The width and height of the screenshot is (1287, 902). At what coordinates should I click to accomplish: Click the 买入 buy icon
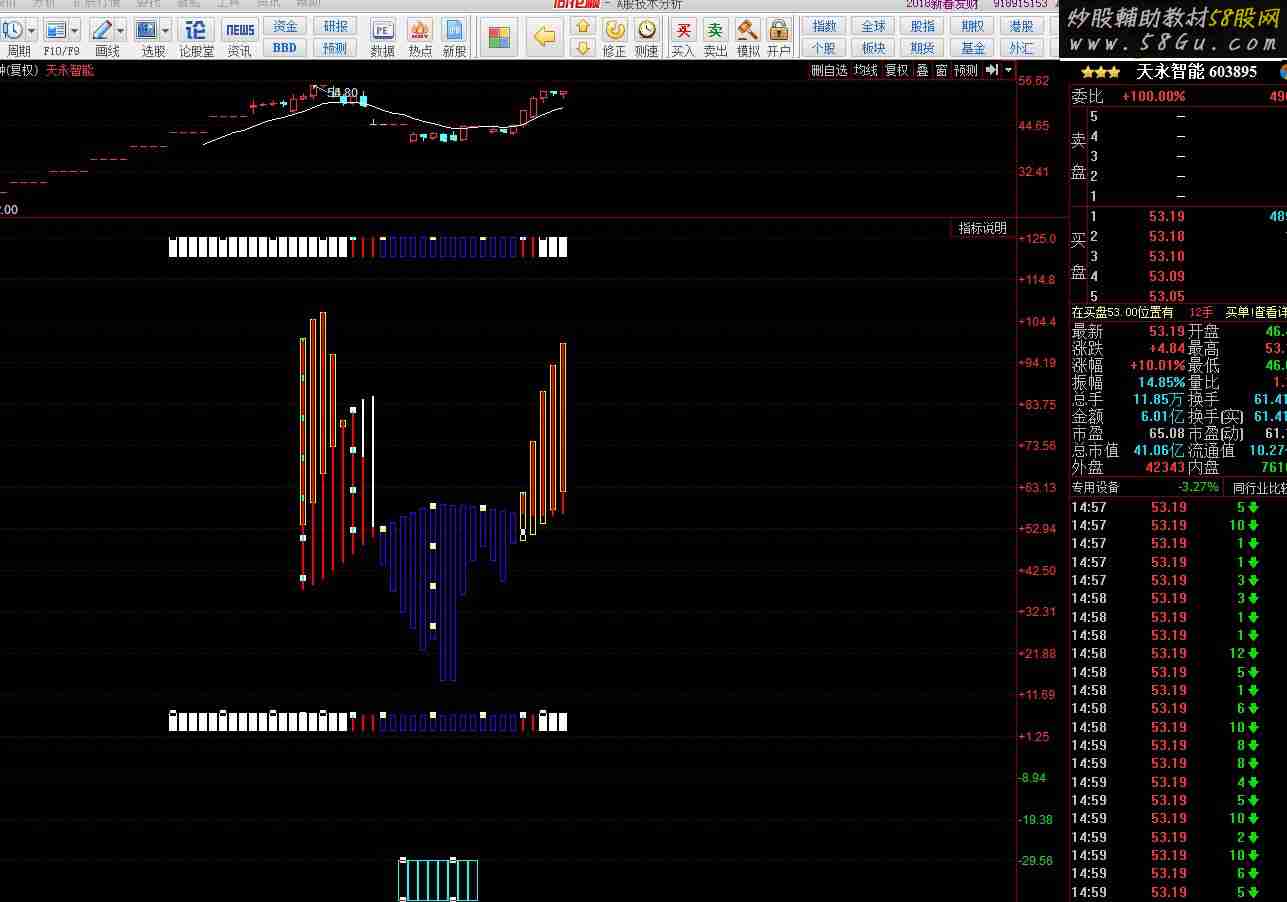tap(683, 37)
